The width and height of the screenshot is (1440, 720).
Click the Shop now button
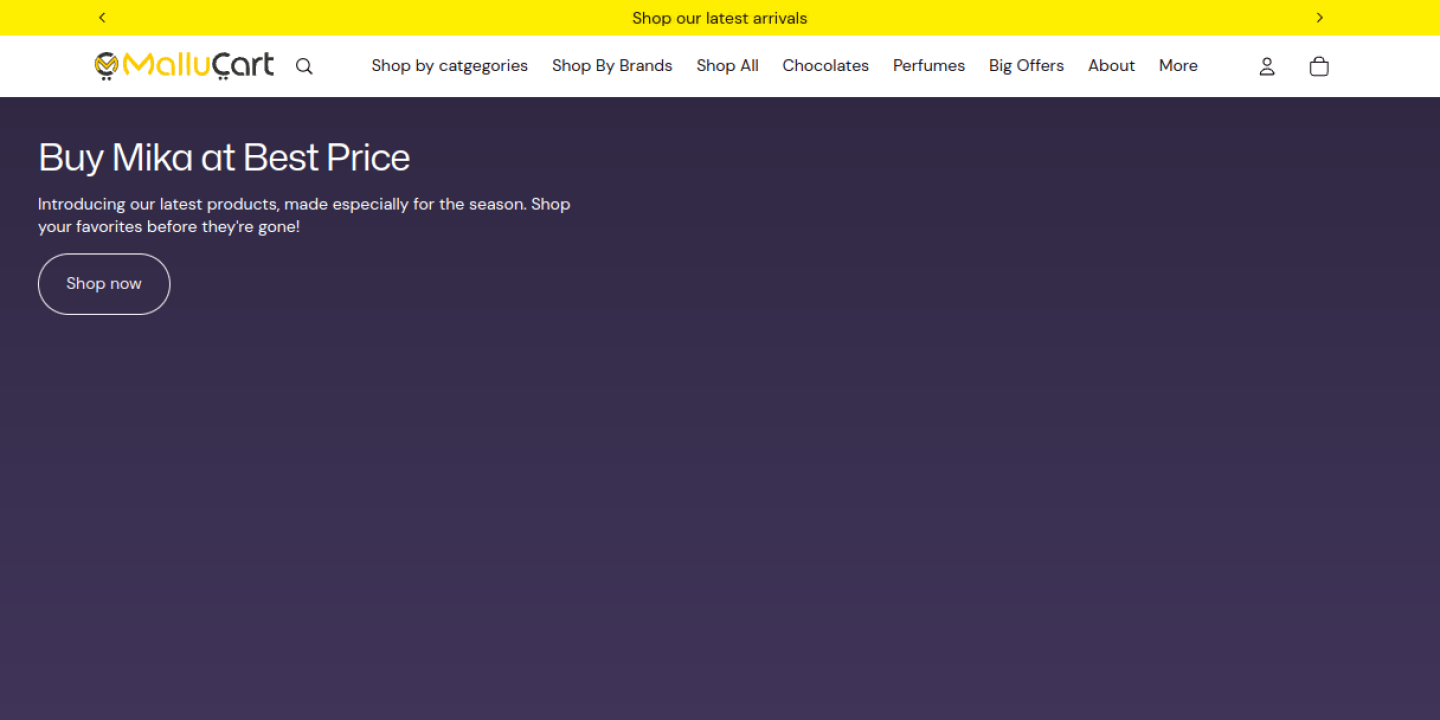(x=104, y=284)
